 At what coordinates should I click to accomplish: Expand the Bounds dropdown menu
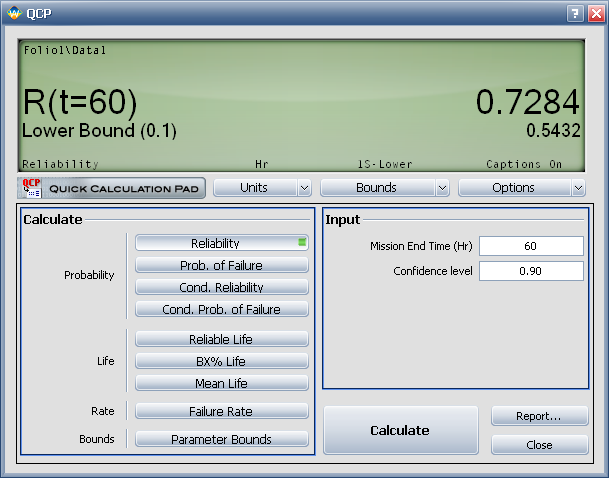pyautogui.click(x=384, y=187)
